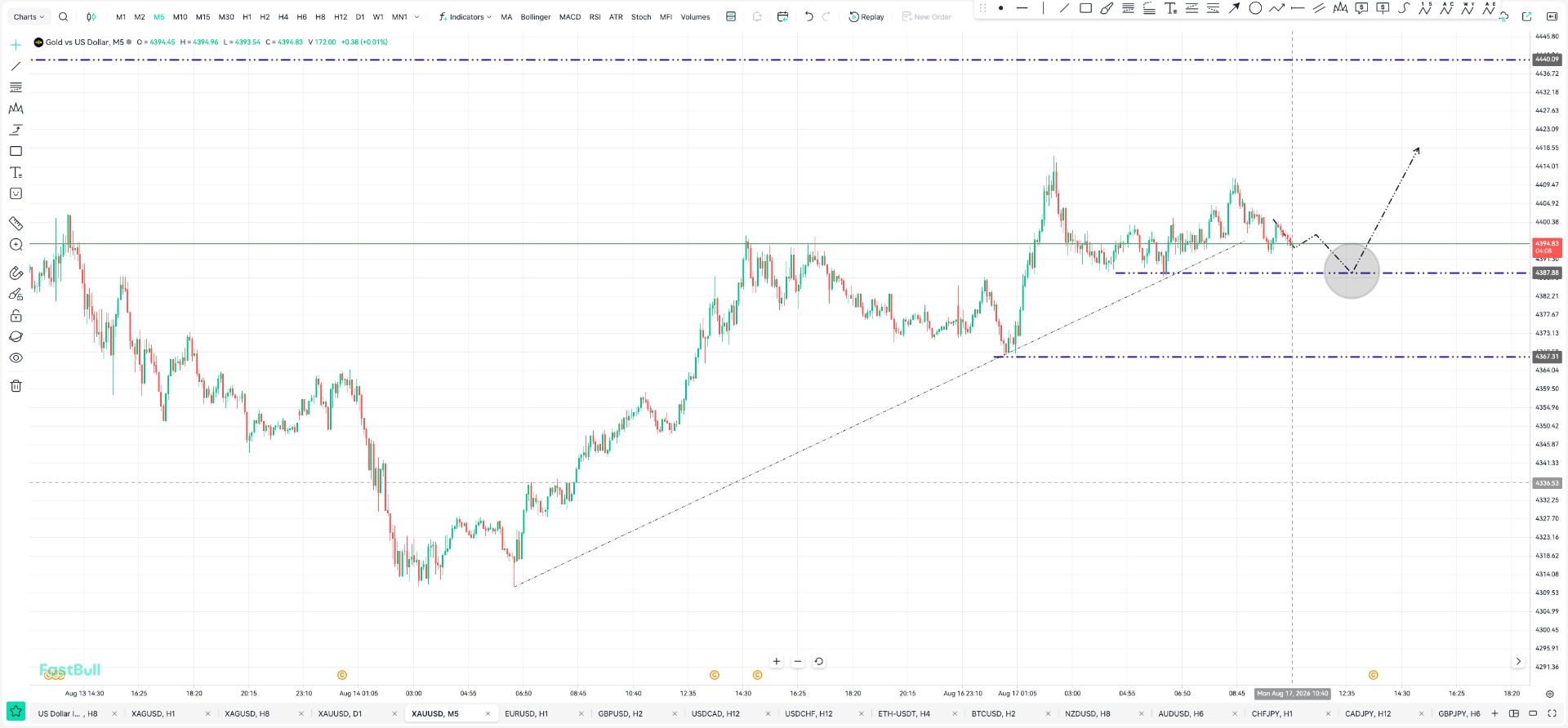
Task: Open chart settings gear icon
Action: 1549,694
